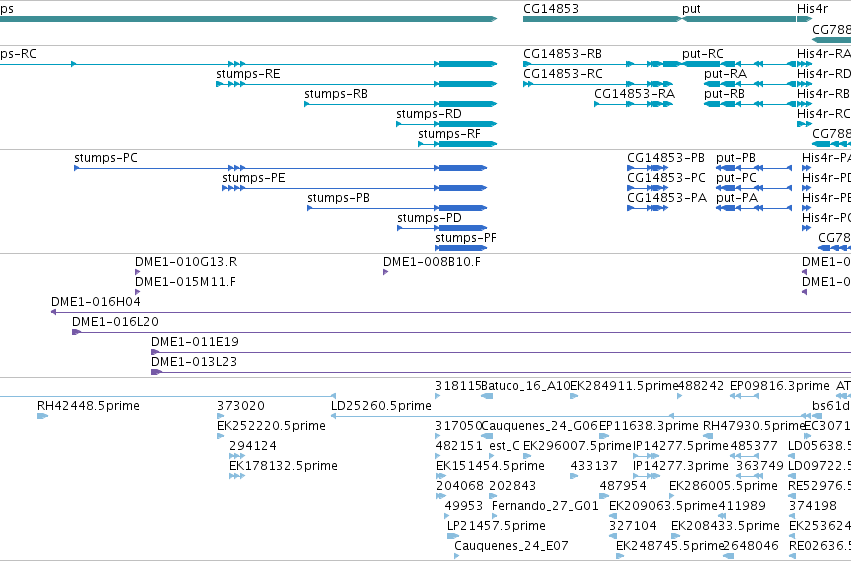
Task: Select the 363749 EST label
Action: (760, 466)
